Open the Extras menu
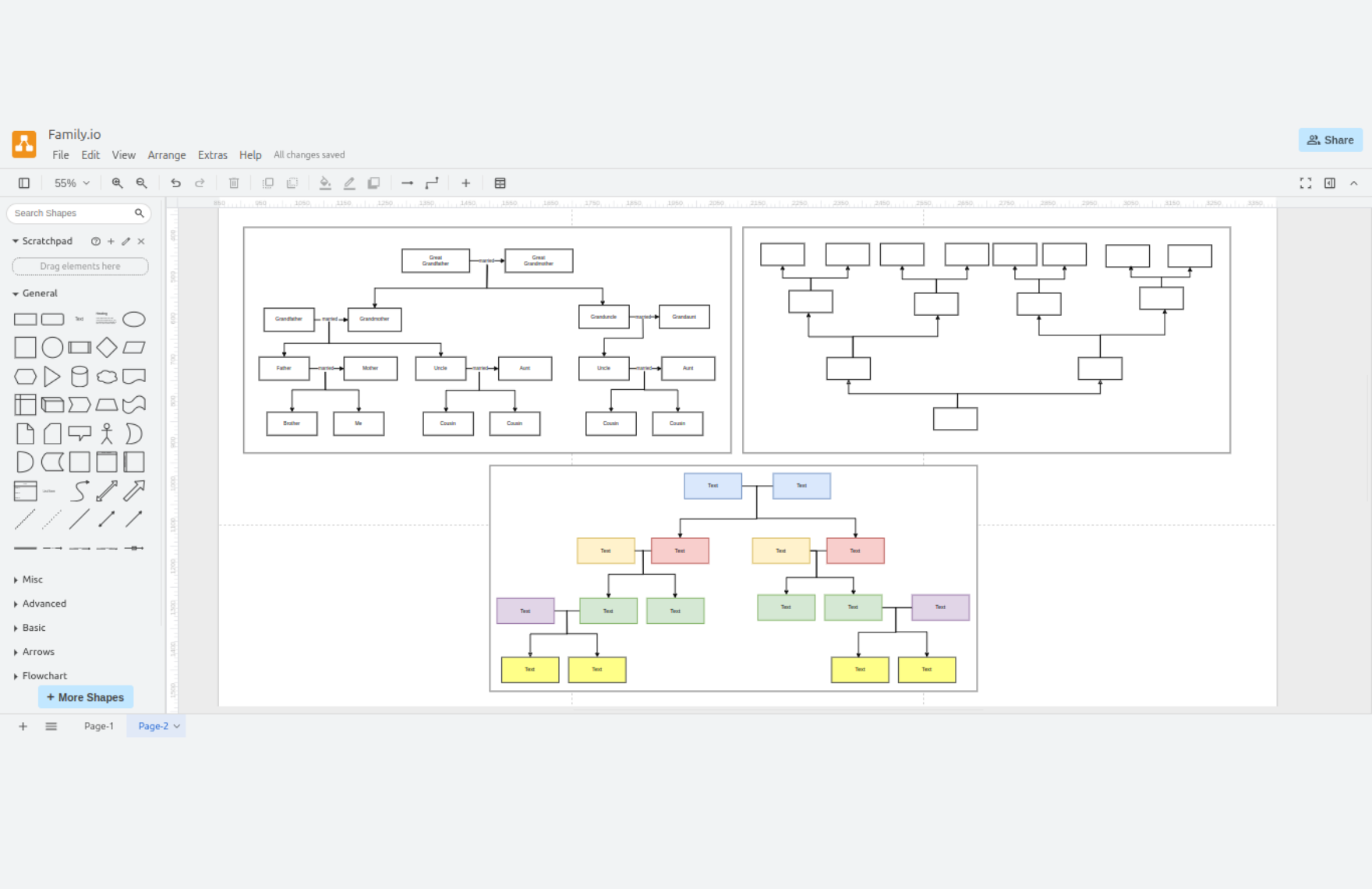Viewport: 1372px width, 889px height. pos(213,155)
